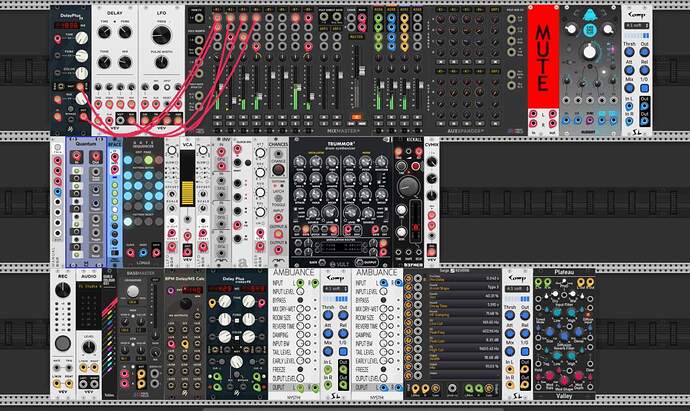Open ratio dropdown on top-row Comp module
The height and width of the screenshot is (411, 690).
pos(637,26)
